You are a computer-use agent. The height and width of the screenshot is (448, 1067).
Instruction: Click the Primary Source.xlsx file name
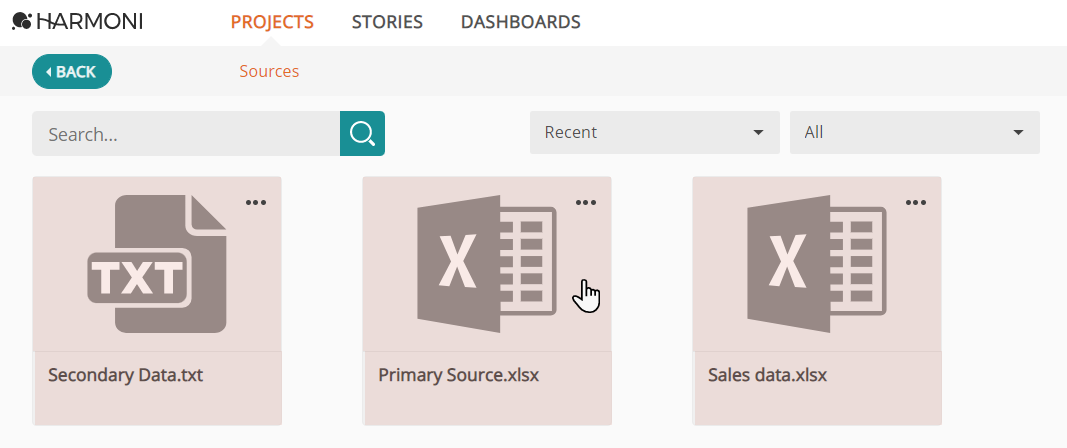pos(459,375)
